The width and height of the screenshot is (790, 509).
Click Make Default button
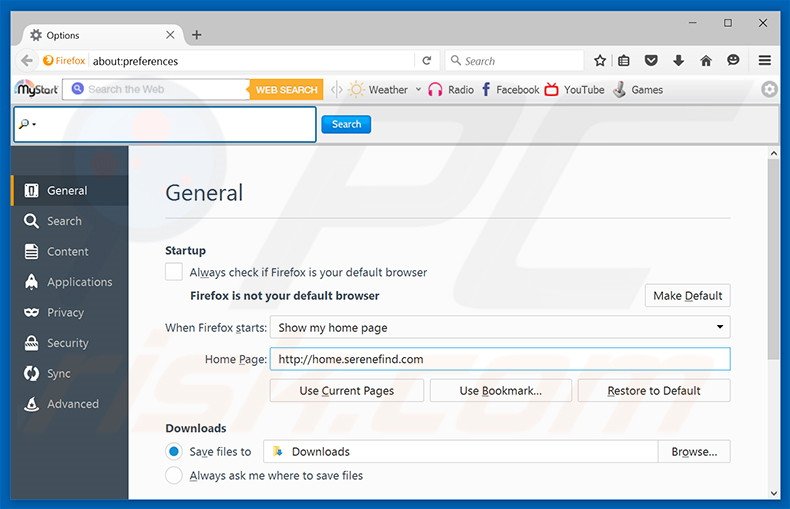point(687,295)
